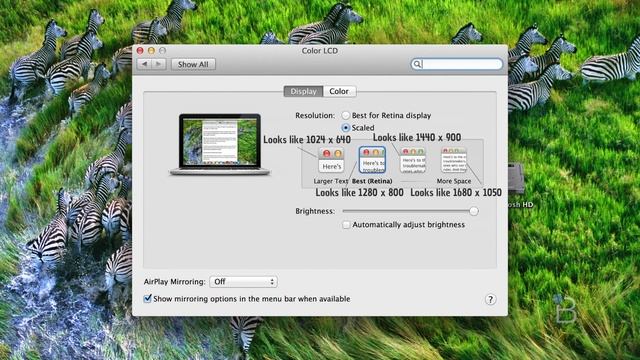The height and width of the screenshot is (360, 640).
Task: Go back with the left arrow button
Action: [x=144, y=64]
